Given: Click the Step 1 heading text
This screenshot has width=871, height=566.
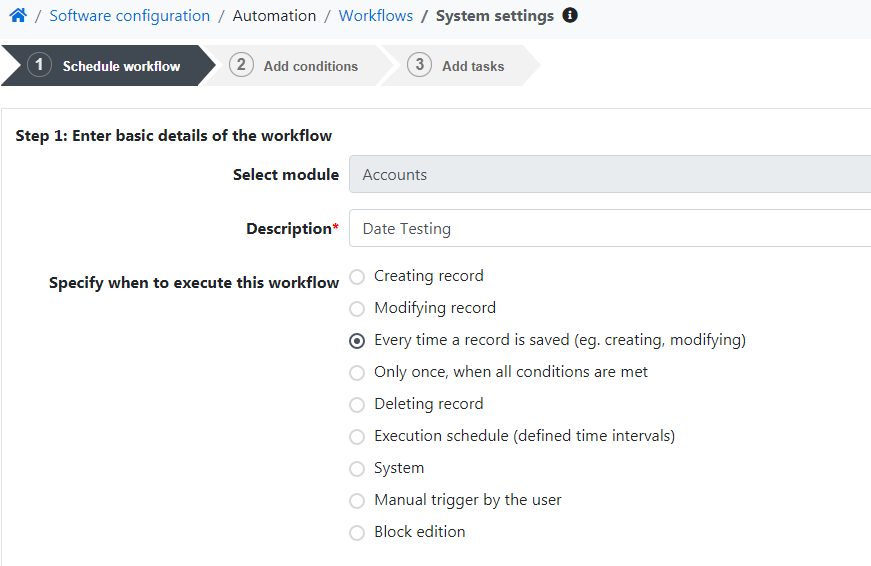Looking at the screenshot, I should (173, 136).
